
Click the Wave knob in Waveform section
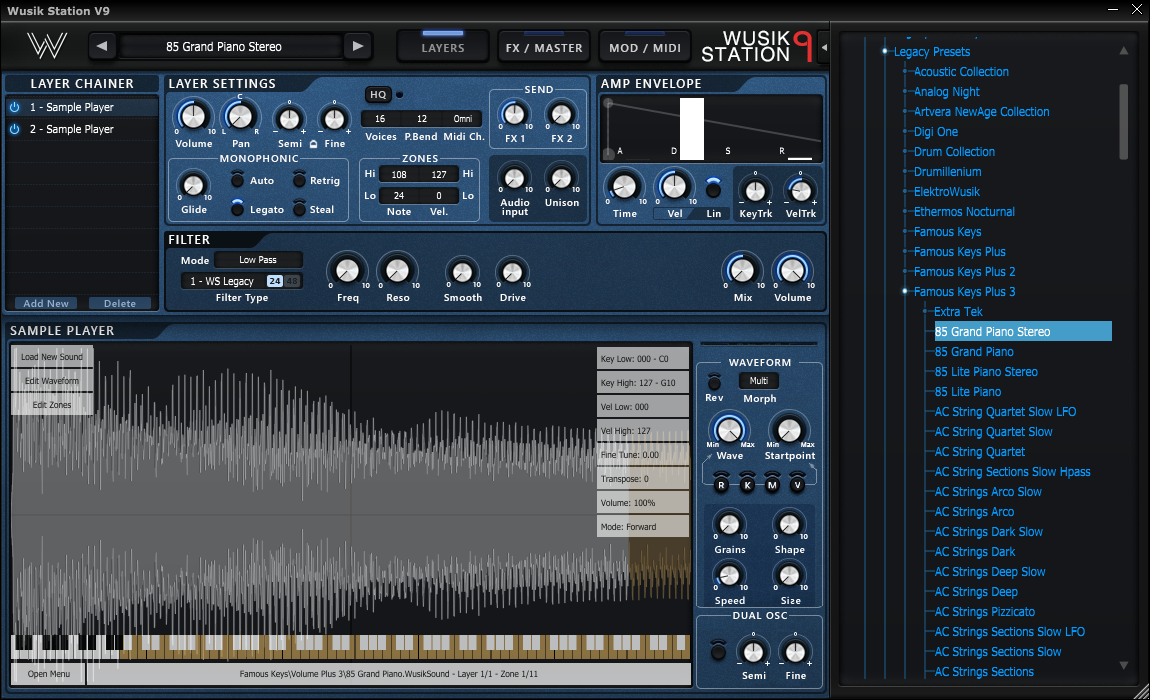pyautogui.click(x=729, y=430)
